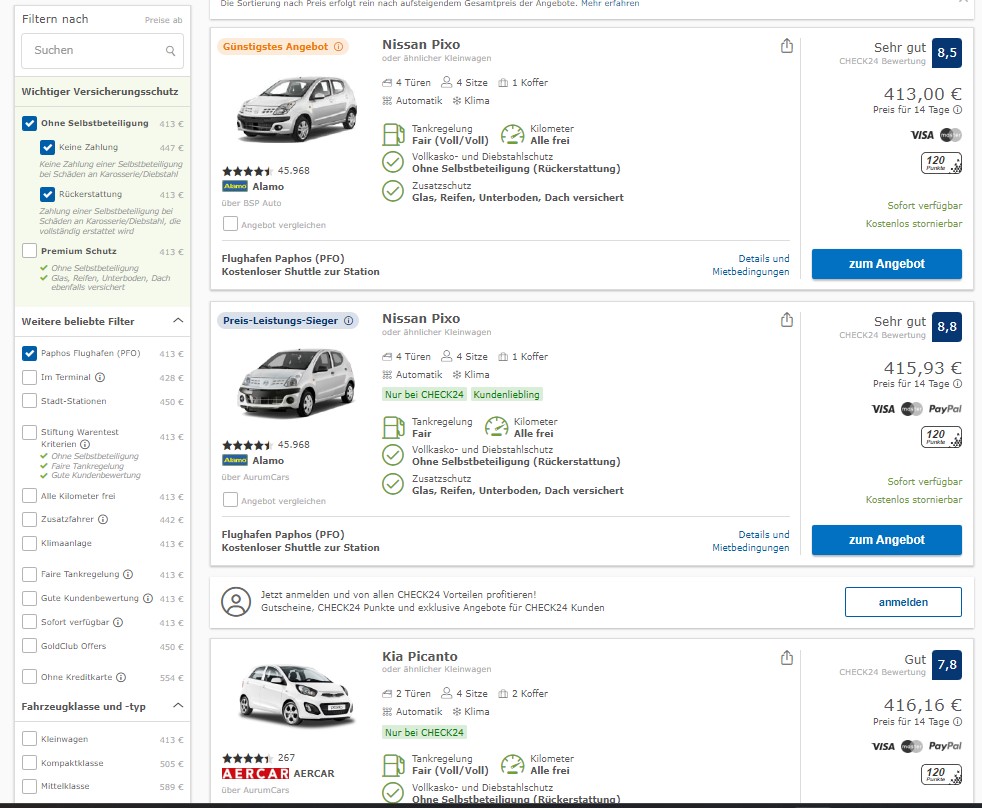Viewport: 982px width, 808px height.
Task: Check Kleinwagen vehicle class
Action: pyautogui.click(x=29, y=739)
